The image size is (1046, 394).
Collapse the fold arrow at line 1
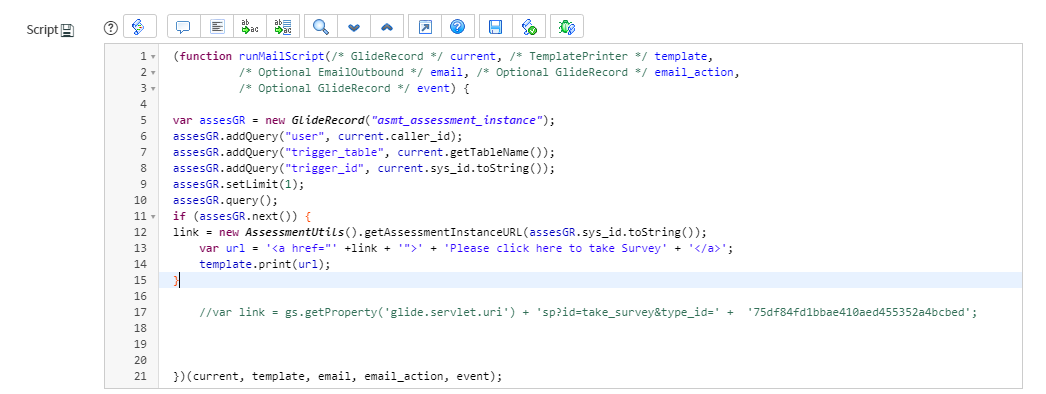pos(153,57)
